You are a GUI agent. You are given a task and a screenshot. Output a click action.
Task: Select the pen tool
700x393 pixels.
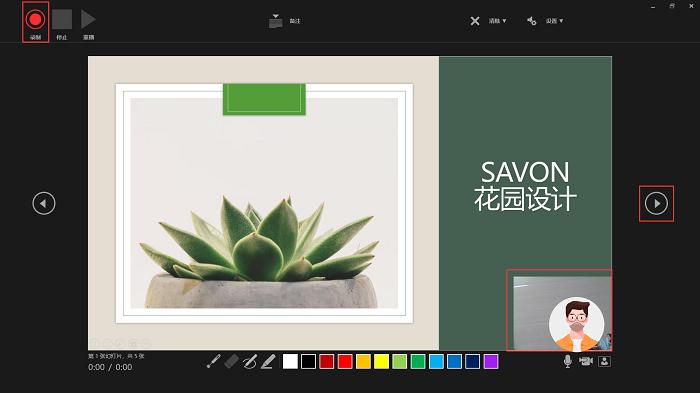250,361
